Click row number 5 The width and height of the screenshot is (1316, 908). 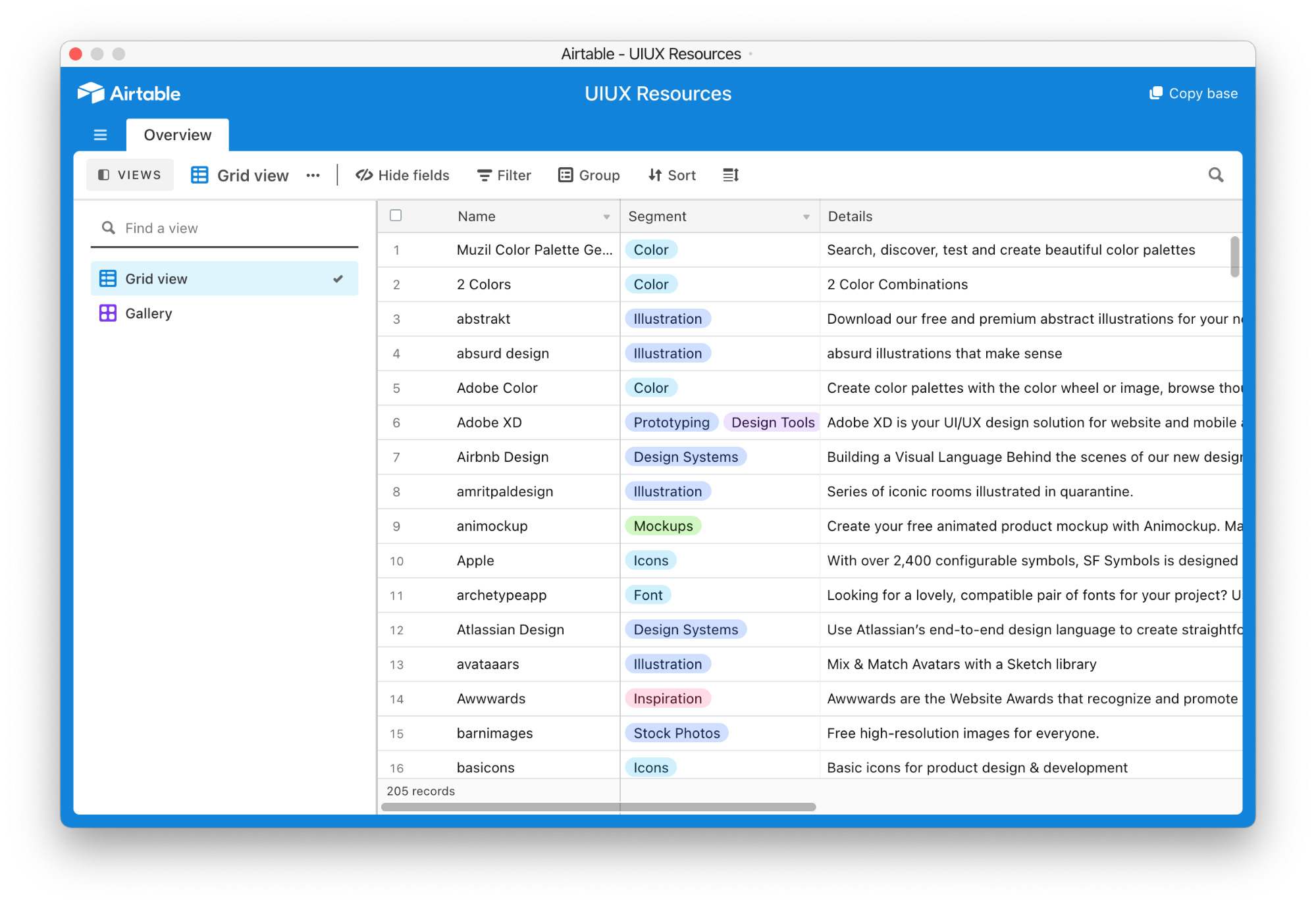click(x=396, y=388)
